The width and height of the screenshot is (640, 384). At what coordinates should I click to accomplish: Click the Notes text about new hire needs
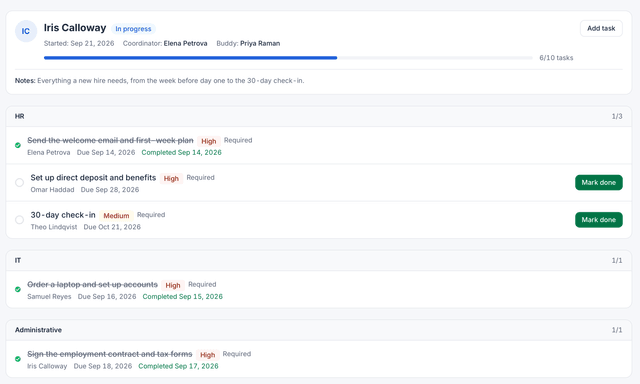click(x=160, y=81)
